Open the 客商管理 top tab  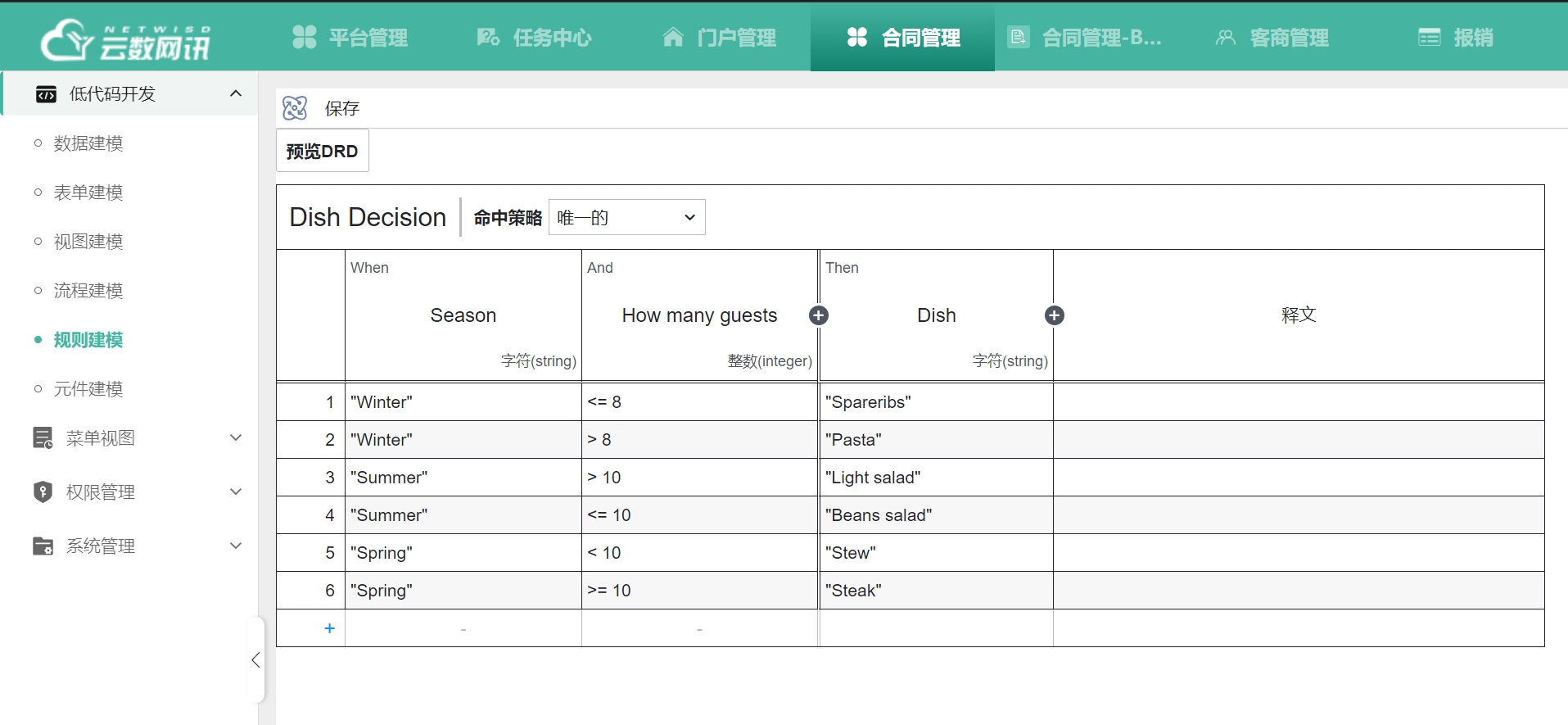tap(1272, 38)
